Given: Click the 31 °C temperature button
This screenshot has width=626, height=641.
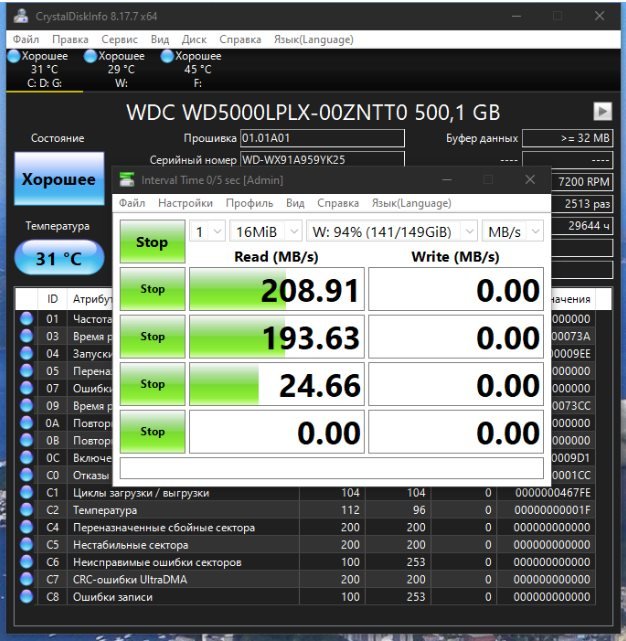Looking at the screenshot, I should tap(59, 258).
